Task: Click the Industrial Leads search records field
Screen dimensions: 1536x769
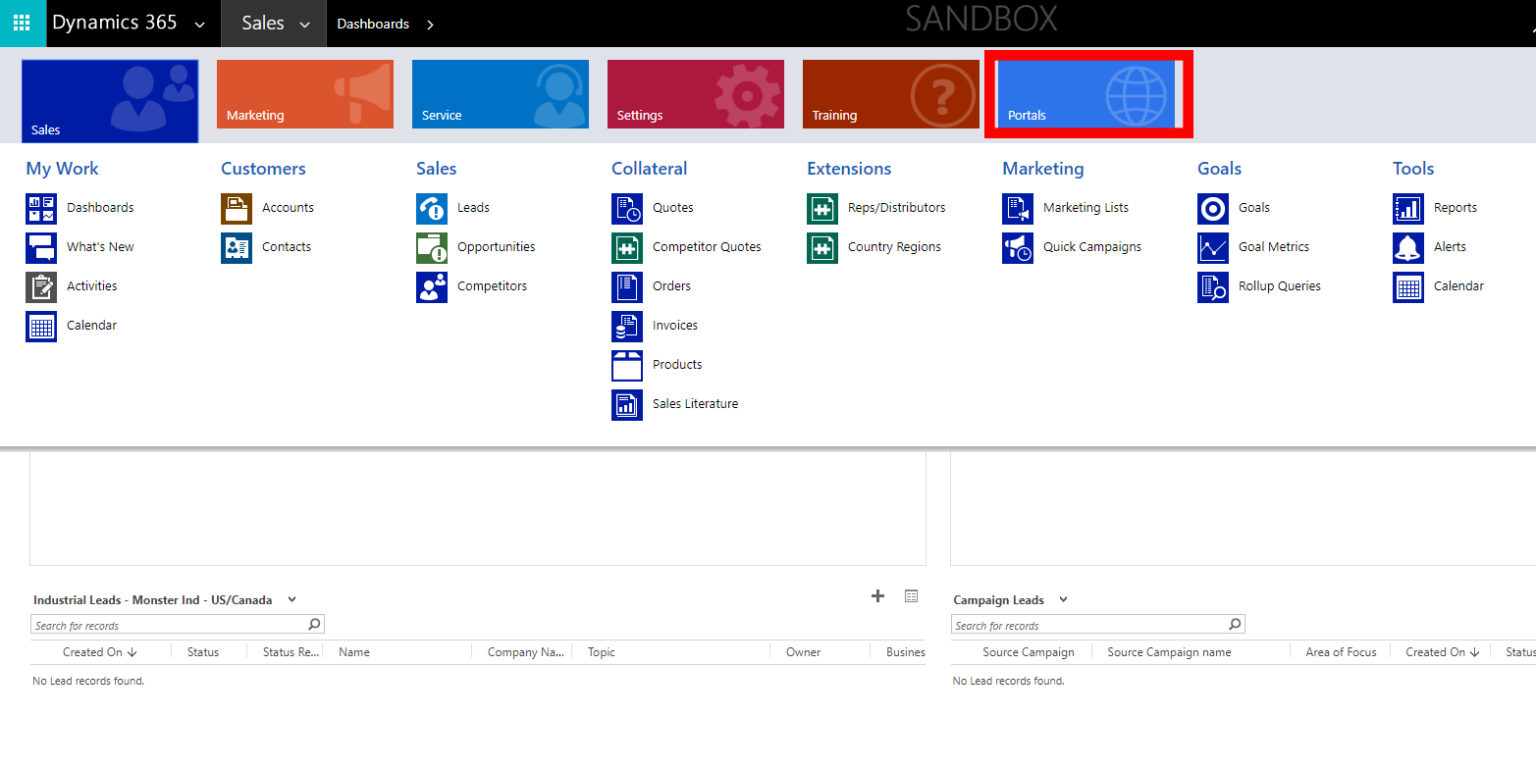Action: [168, 625]
